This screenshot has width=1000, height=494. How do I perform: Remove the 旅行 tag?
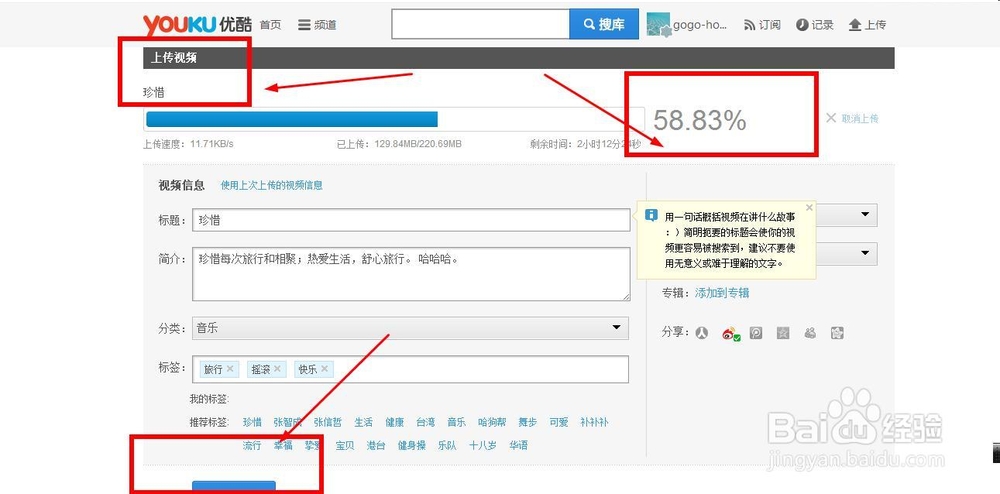(230, 369)
